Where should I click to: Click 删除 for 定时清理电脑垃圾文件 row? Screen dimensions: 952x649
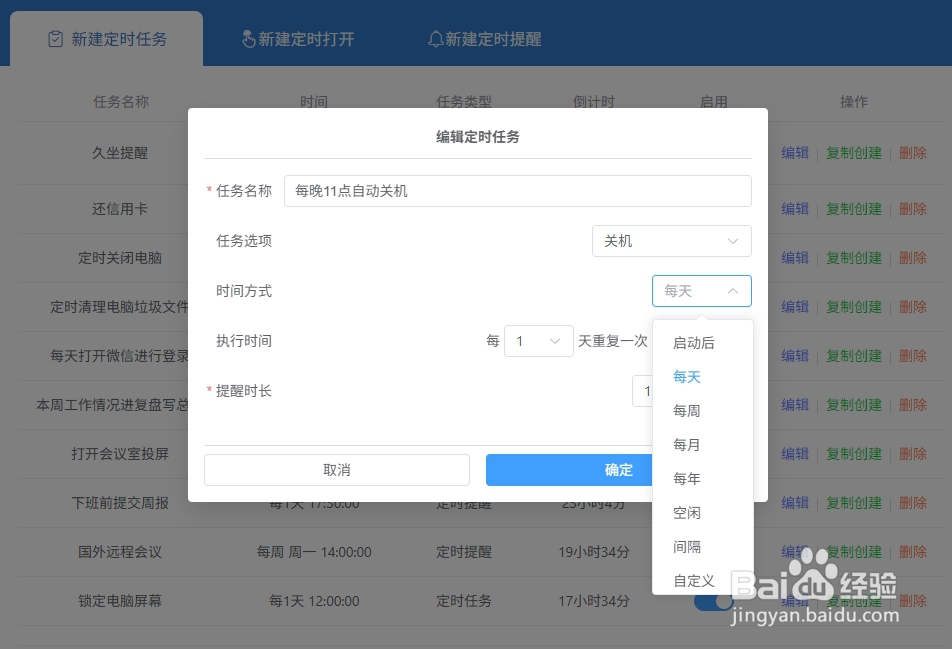click(913, 307)
